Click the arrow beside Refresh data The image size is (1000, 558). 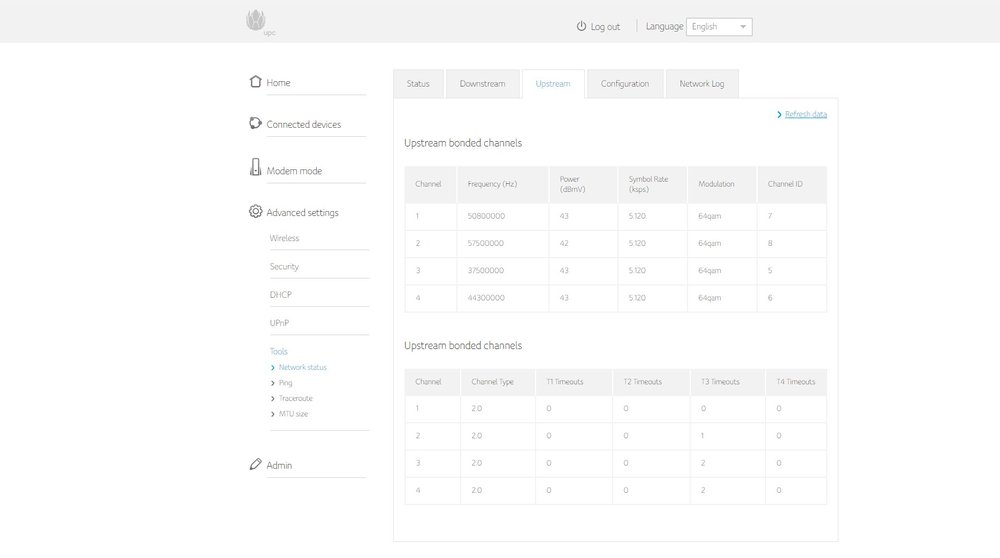tap(779, 114)
